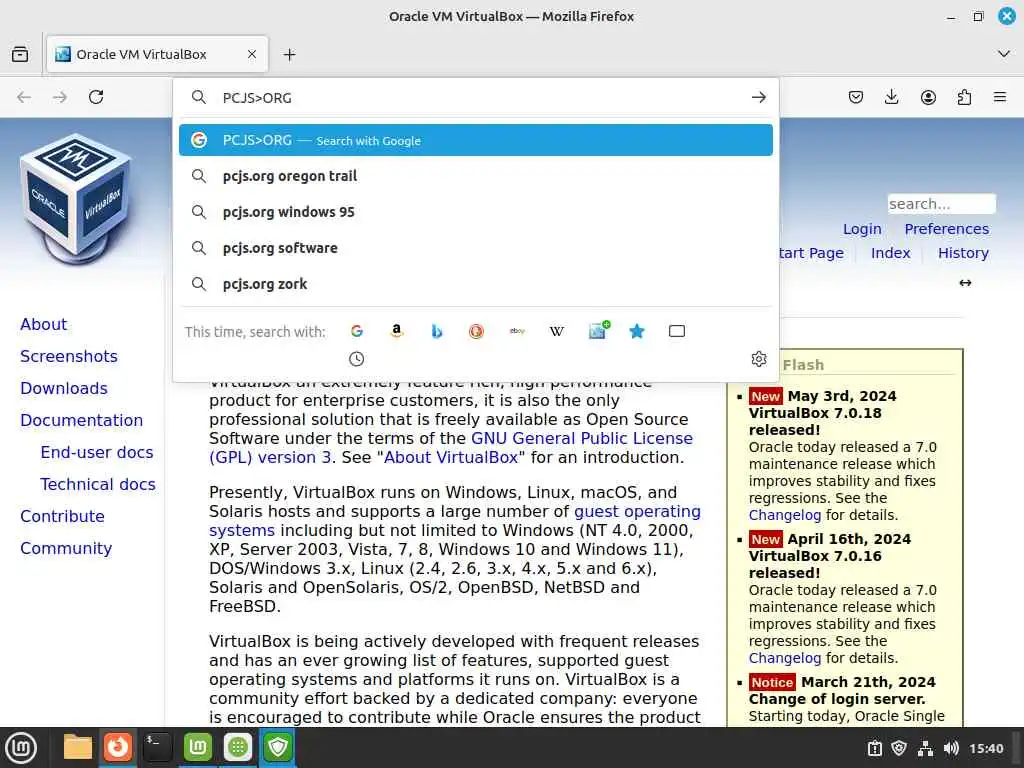The image size is (1024, 768).
Task: Open the Downloads toolbar icon
Action: (x=891, y=97)
